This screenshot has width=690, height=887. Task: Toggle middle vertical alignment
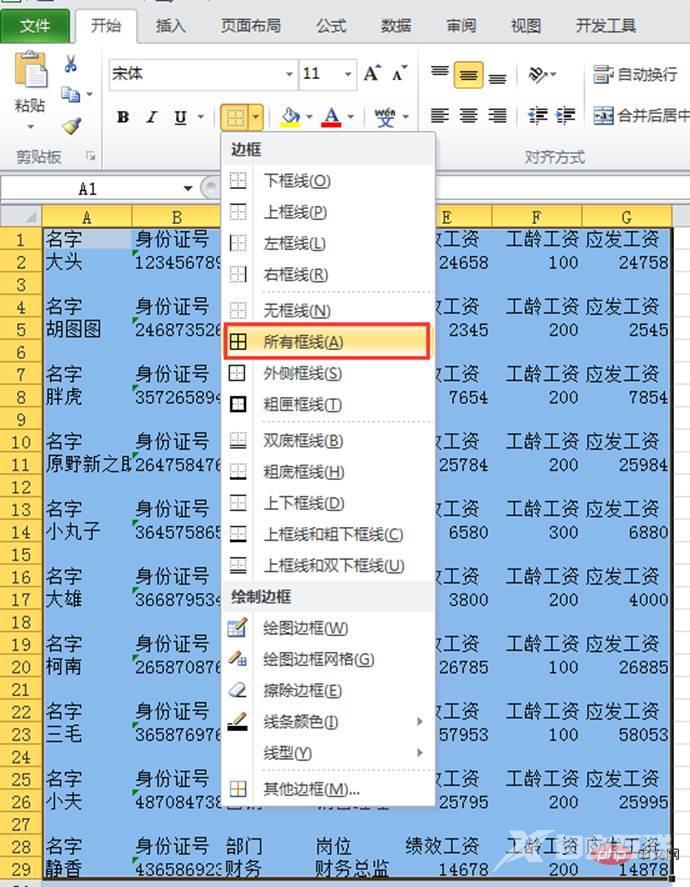(468, 74)
